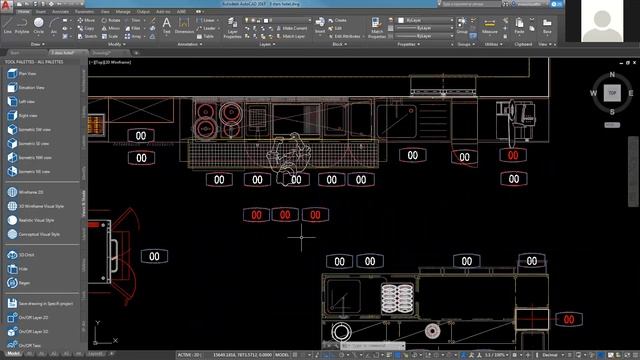Open the Decimal units dropdown in status bar
Viewport: 640px width, 360px height.
pyautogui.click(x=552, y=355)
